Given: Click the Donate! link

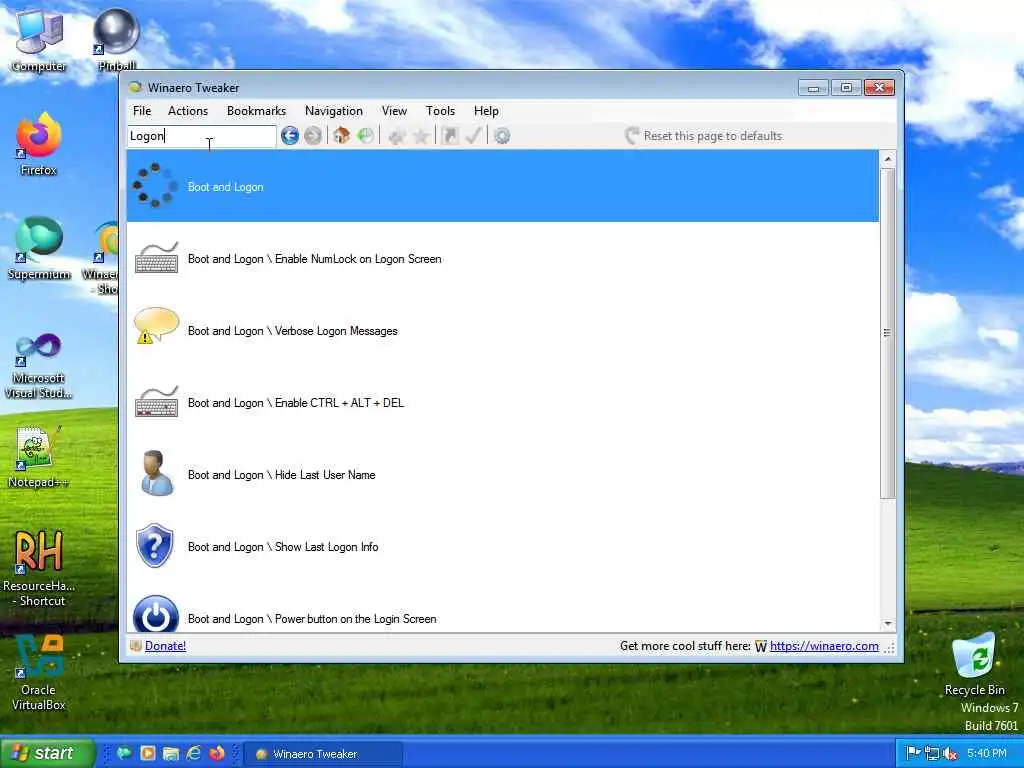Looking at the screenshot, I should pos(165,646).
